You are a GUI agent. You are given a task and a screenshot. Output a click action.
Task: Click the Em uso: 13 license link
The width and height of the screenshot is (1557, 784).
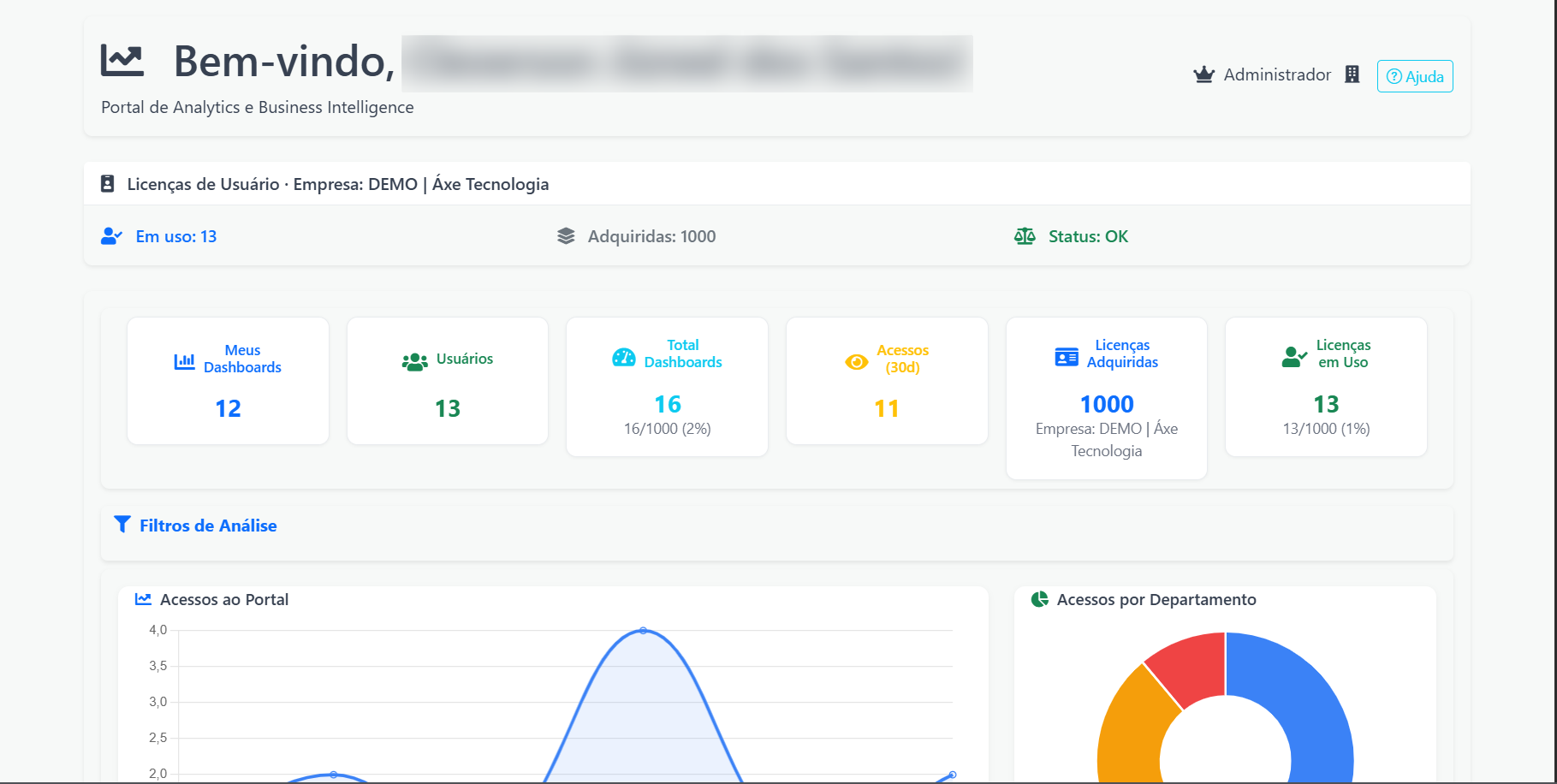click(176, 236)
